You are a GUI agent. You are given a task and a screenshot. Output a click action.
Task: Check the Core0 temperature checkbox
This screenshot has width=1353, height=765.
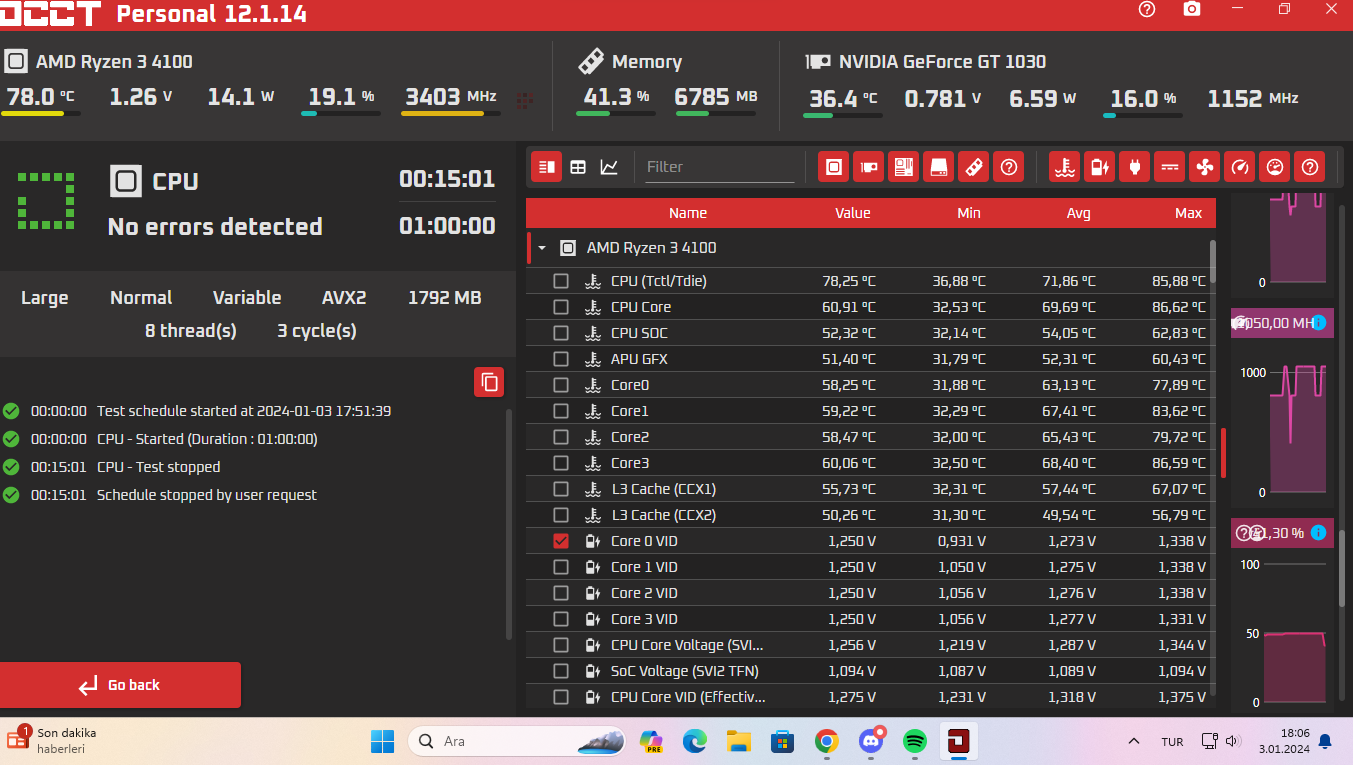pyautogui.click(x=561, y=385)
